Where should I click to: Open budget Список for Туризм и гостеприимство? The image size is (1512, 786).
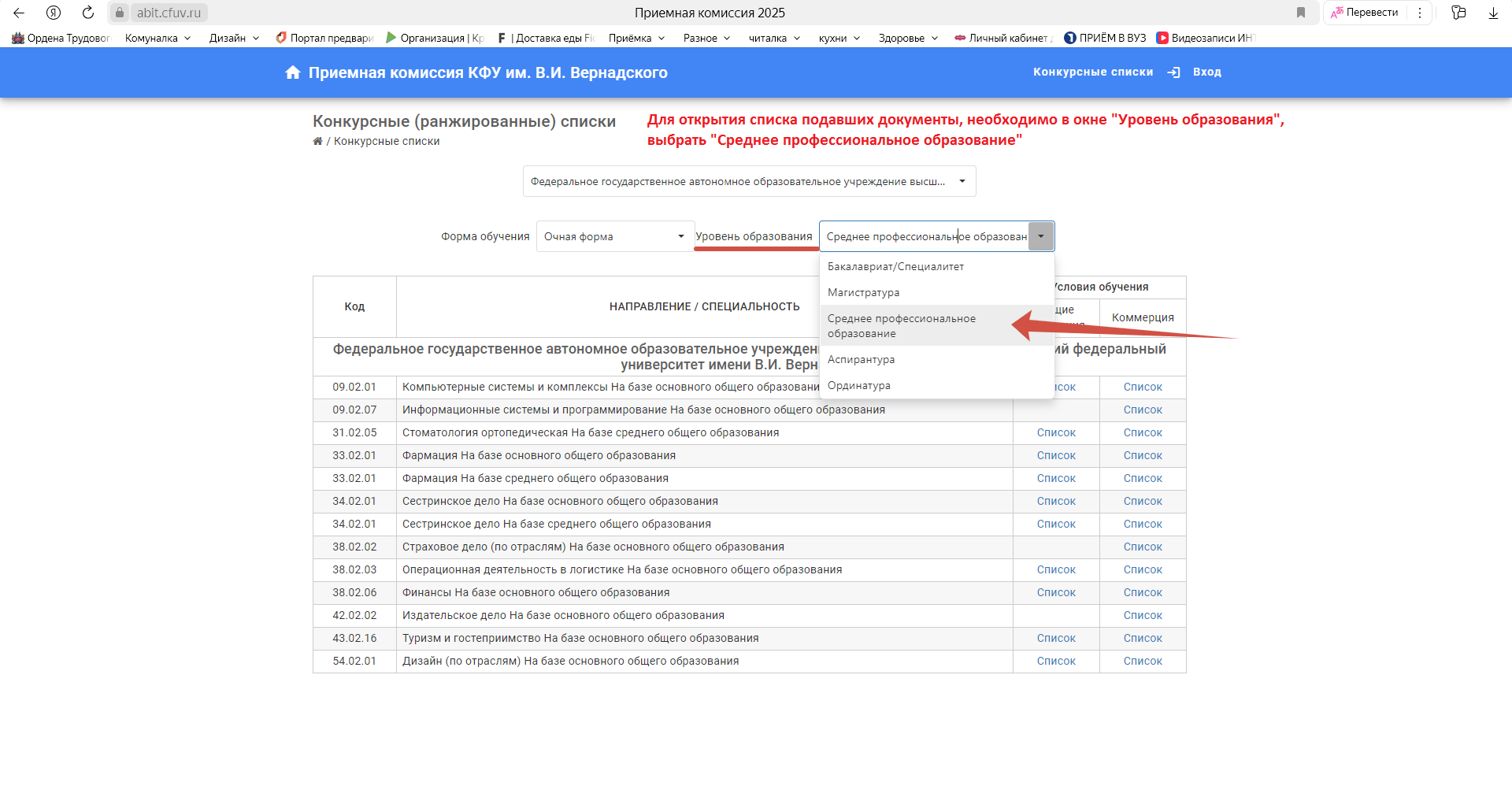pos(1056,638)
